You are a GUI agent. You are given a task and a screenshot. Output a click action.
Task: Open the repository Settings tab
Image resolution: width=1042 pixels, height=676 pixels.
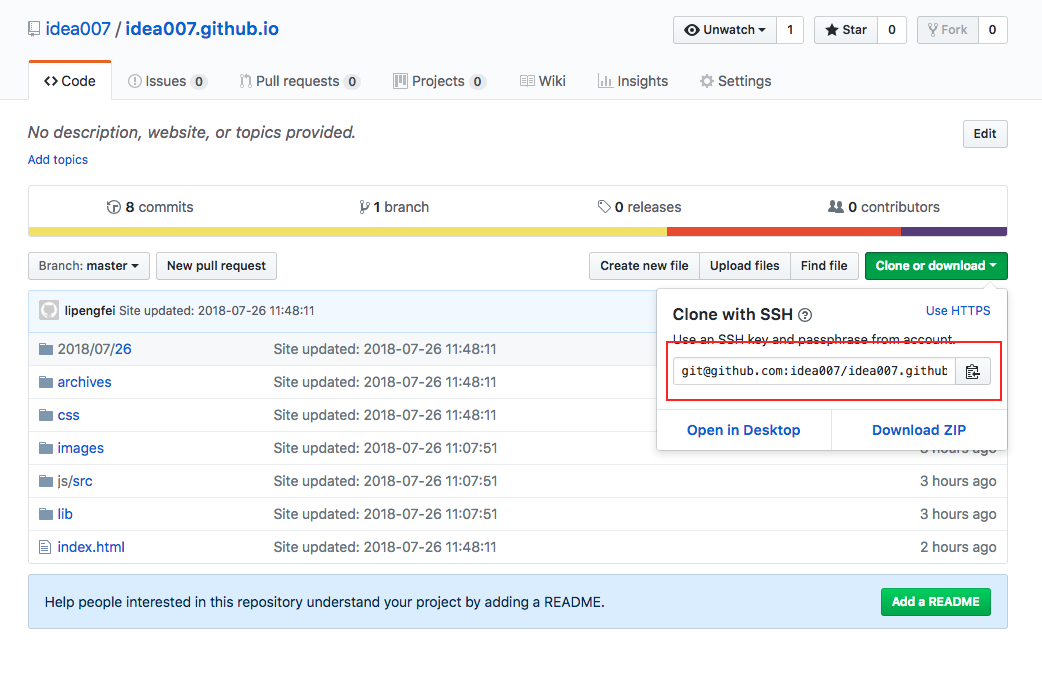[x=735, y=81]
